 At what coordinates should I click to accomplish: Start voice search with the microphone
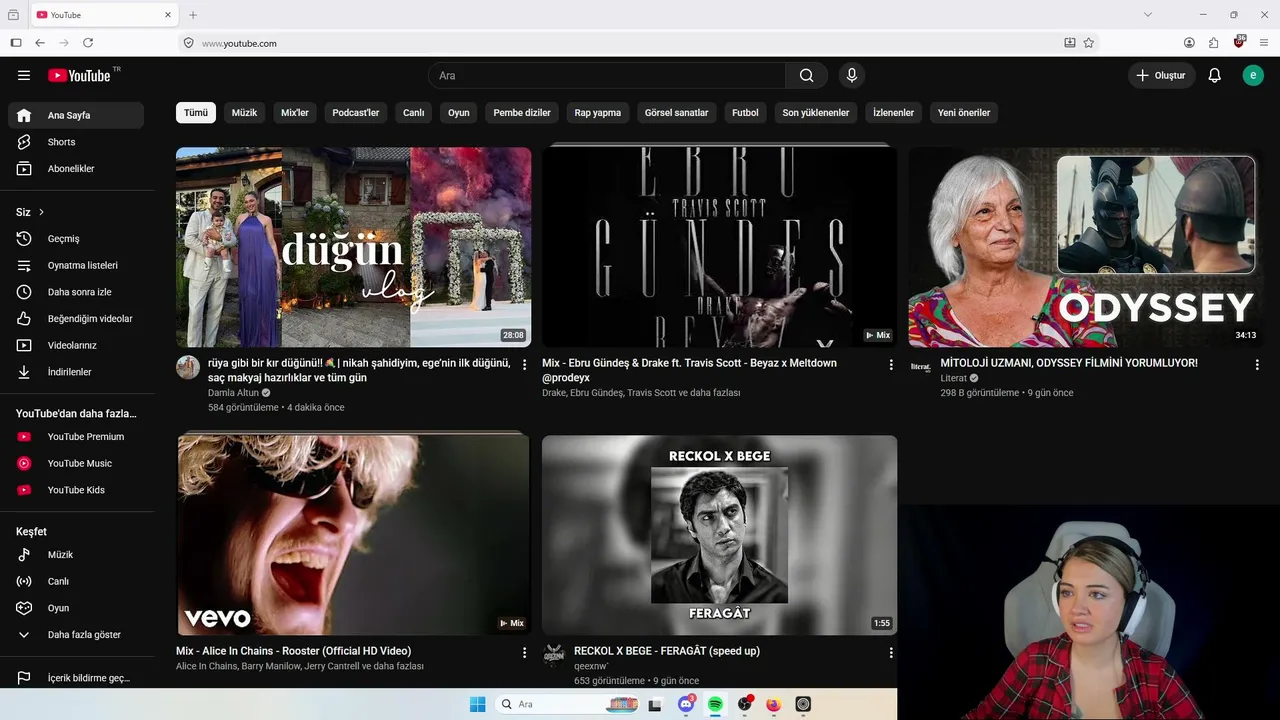[852, 75]
